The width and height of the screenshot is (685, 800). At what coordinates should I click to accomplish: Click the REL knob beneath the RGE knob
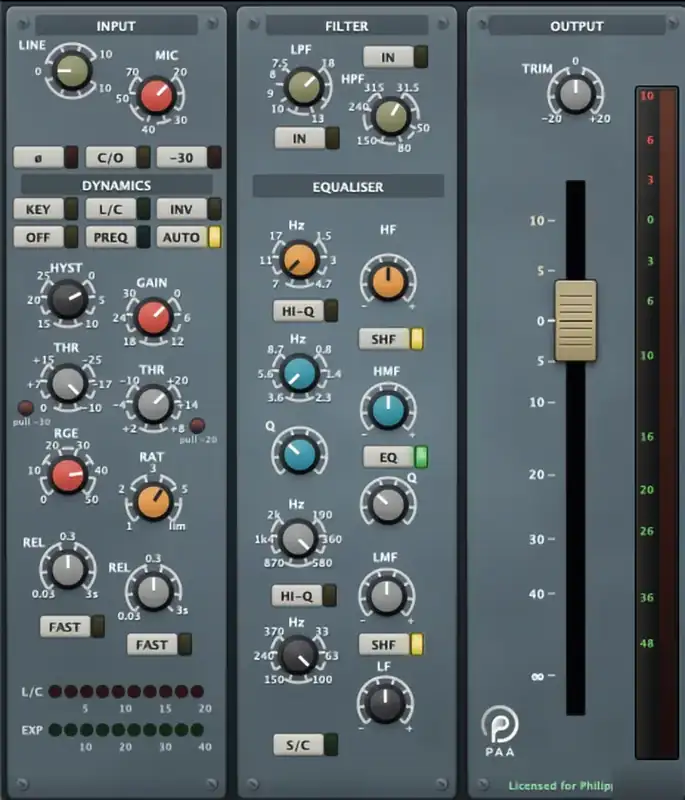(67, 569)
